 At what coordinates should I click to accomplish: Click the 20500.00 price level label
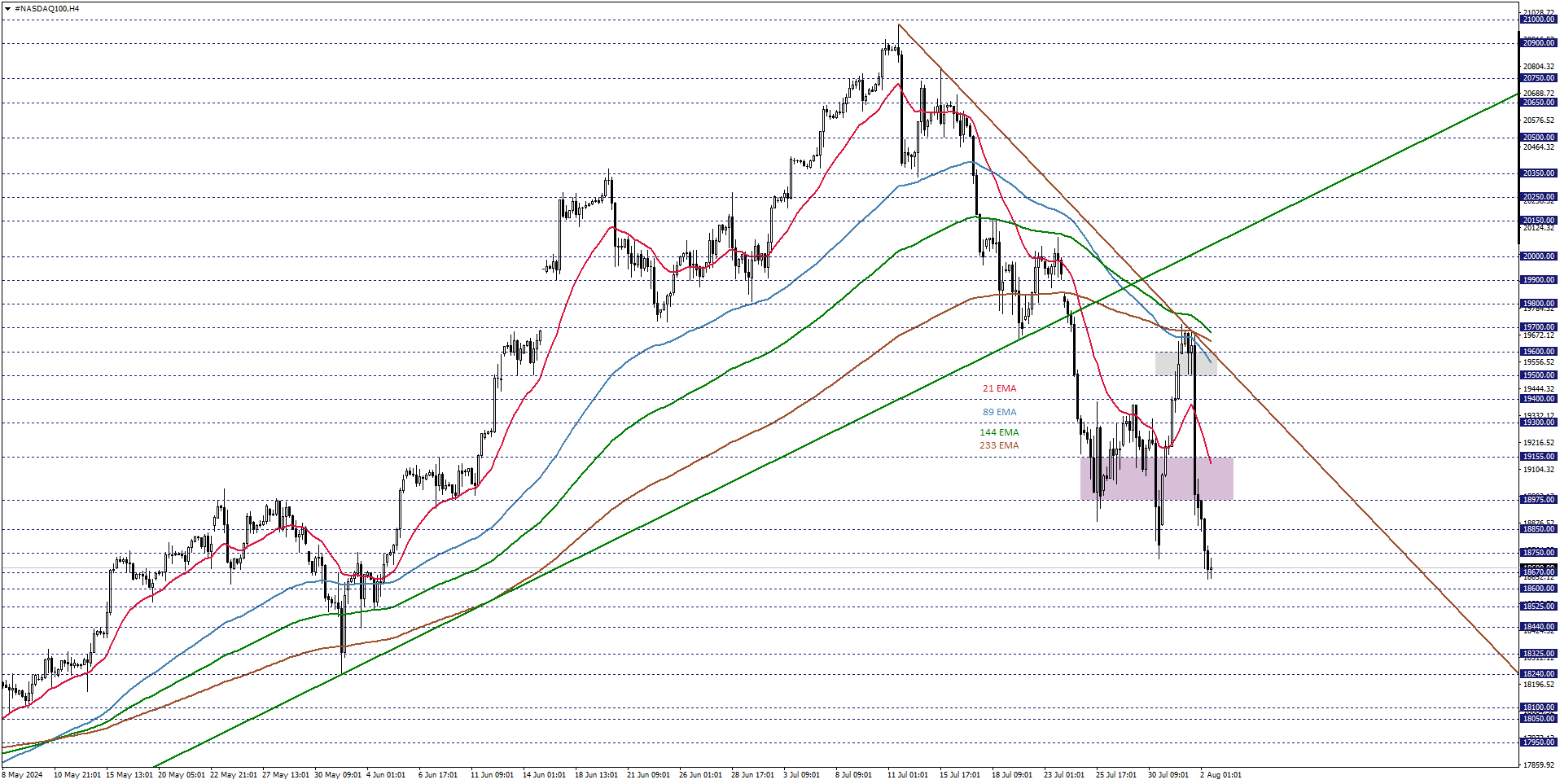(x=1539, y=138)
